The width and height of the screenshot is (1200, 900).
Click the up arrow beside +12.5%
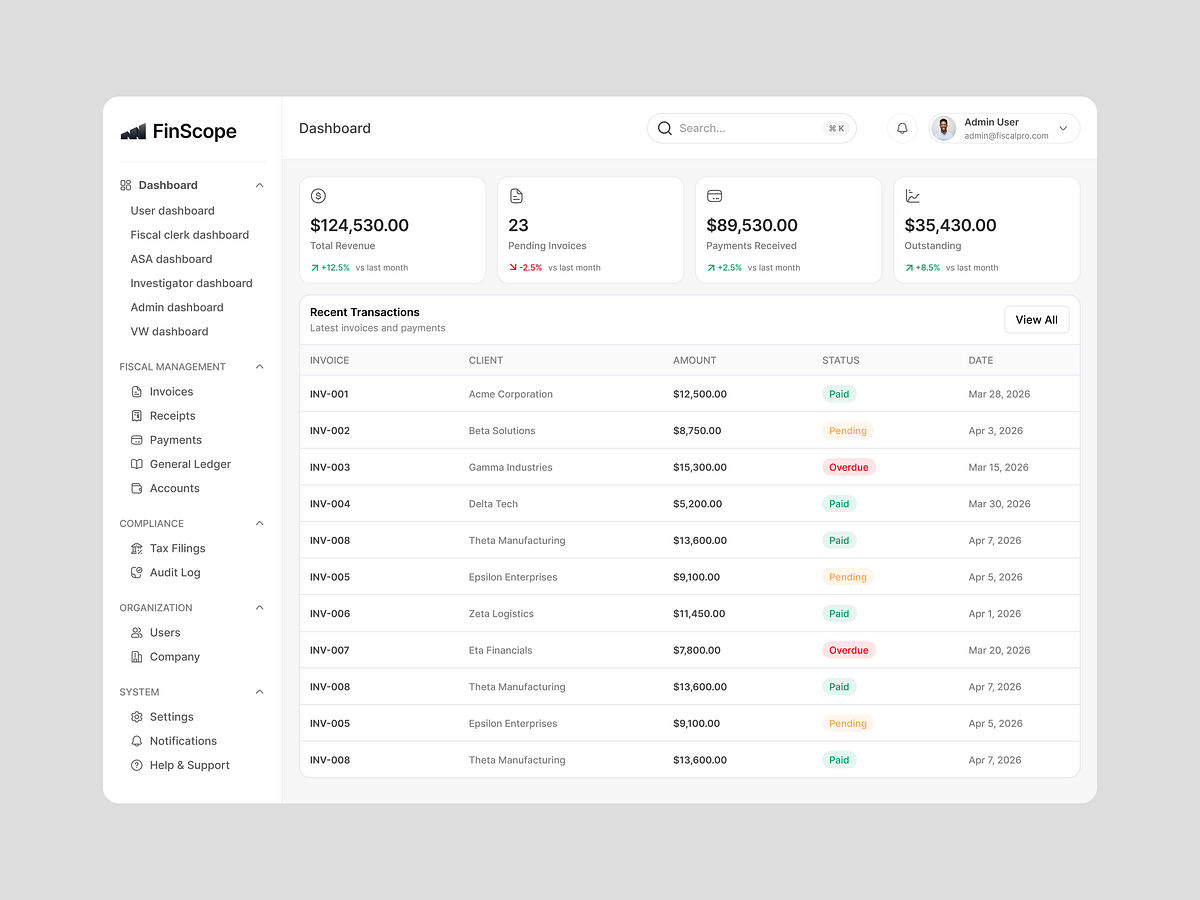tap(315, 268)
